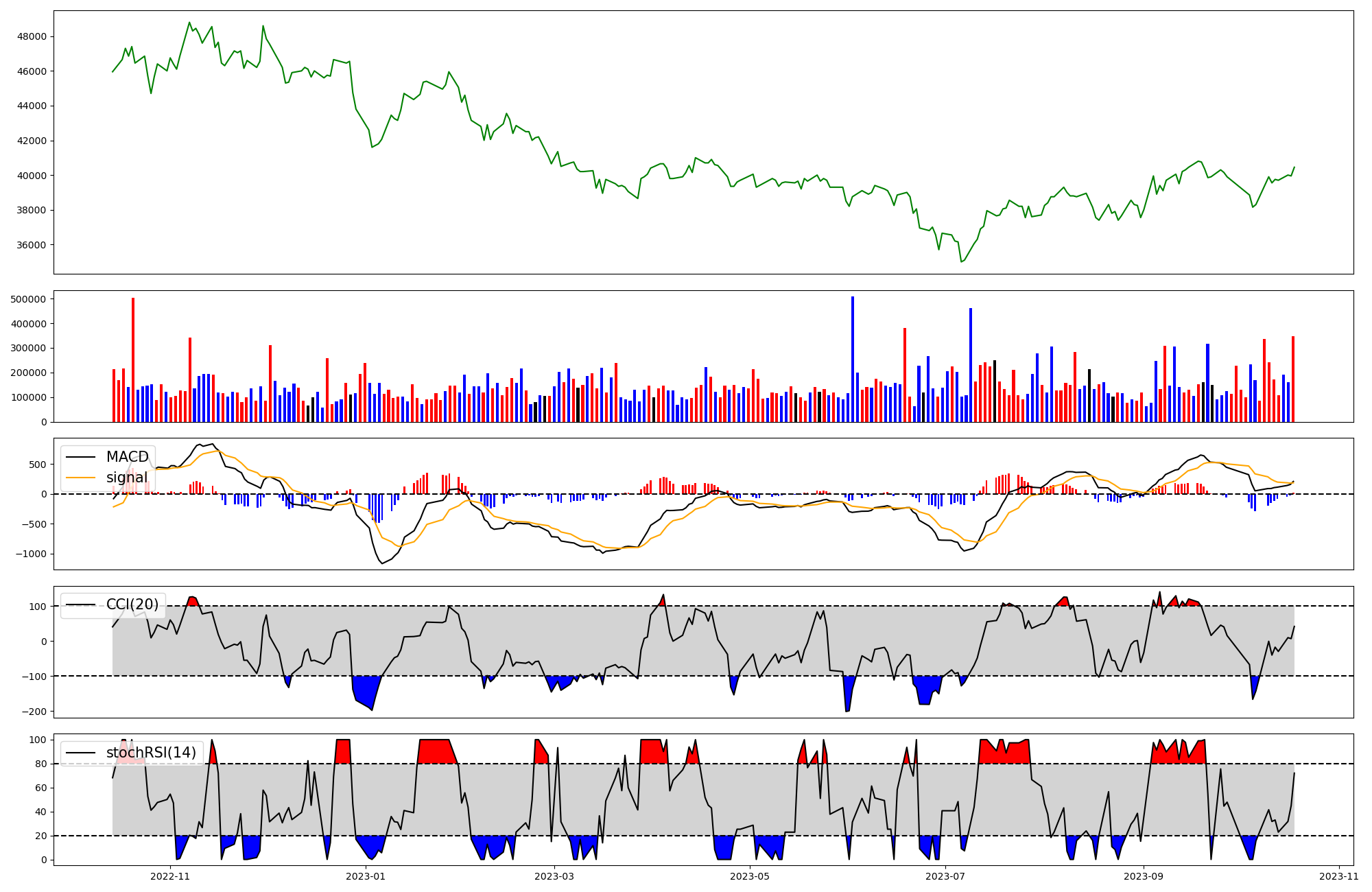Click the 2023-09 x-axis date label
Viewport: 1372px width, 892px height.
[1144, 876]
